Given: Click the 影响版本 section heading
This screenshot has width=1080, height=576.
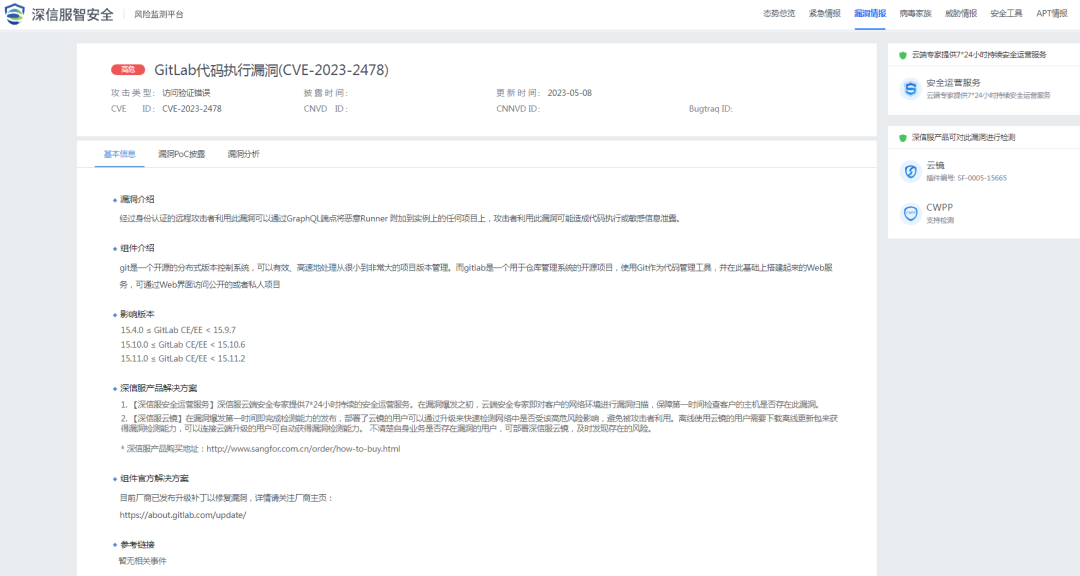Looking at the screenshot, I should click(137, 315).
